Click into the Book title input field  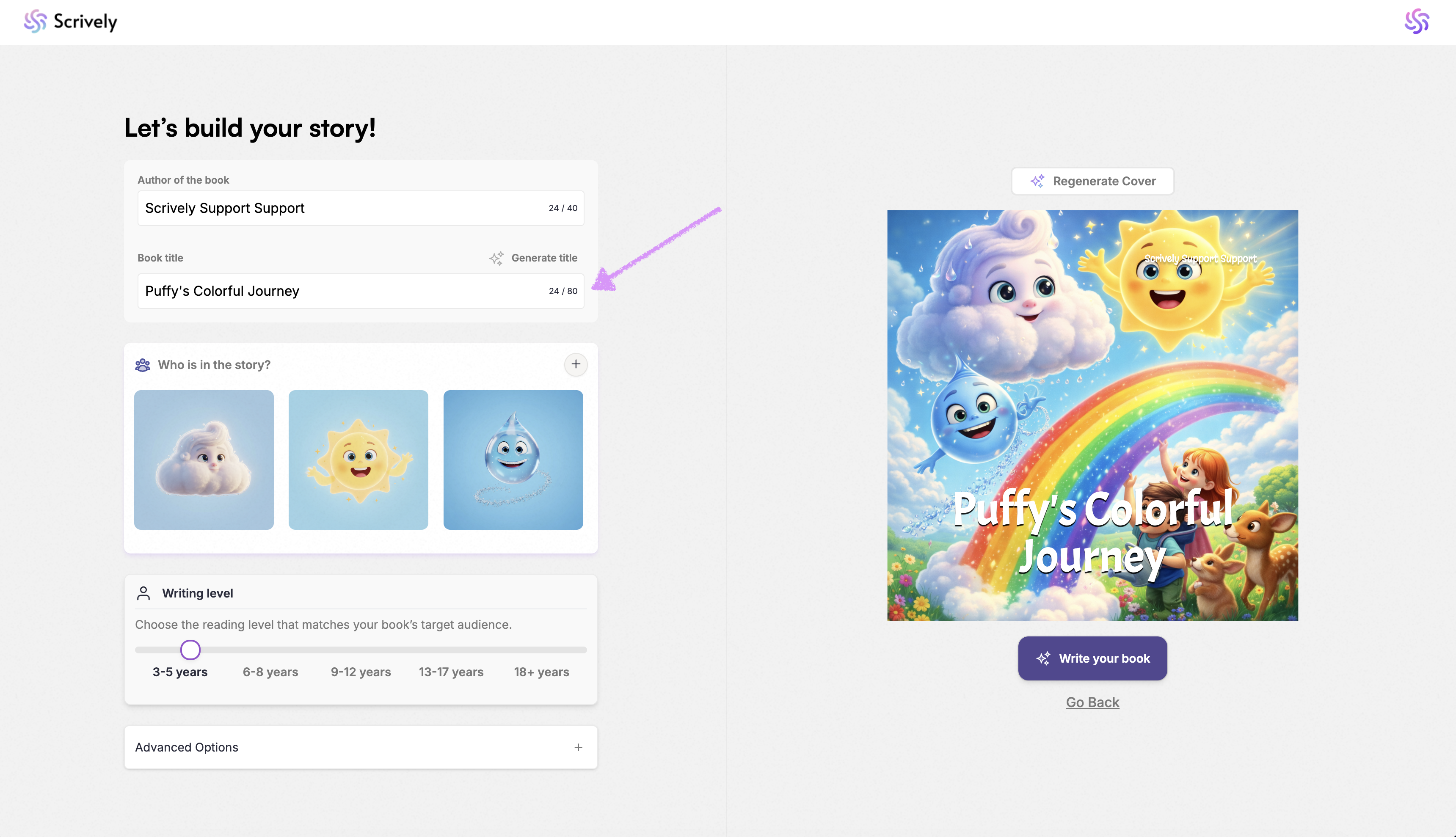click(339, 292)
